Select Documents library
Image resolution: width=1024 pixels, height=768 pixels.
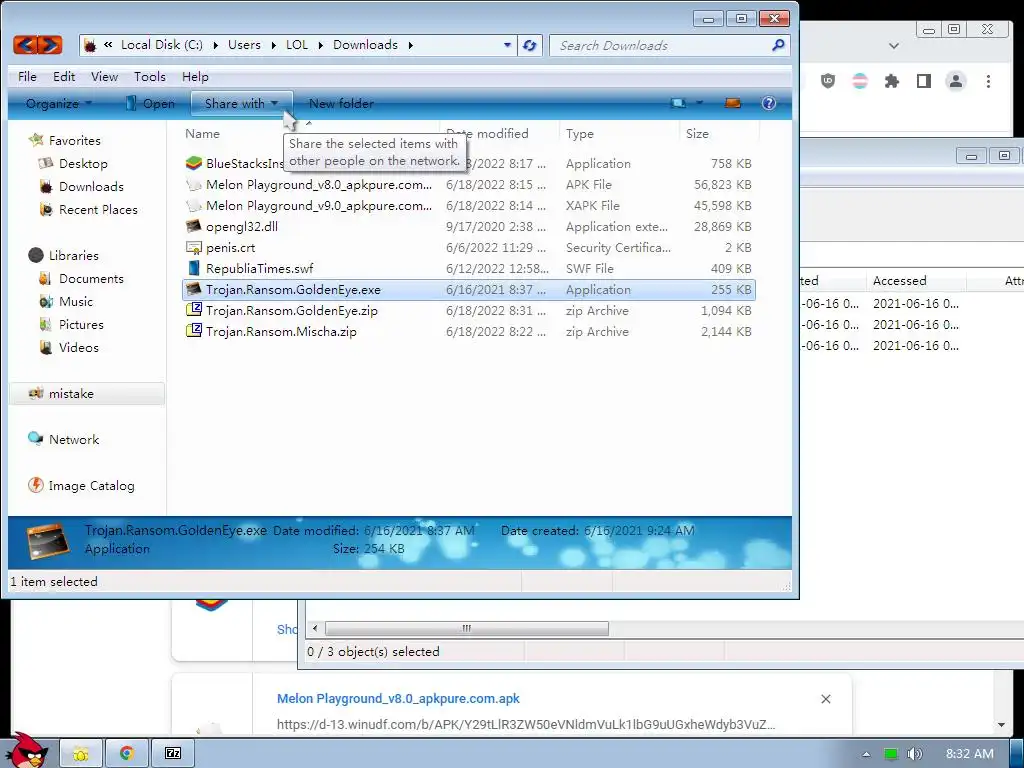coord(91,278)
